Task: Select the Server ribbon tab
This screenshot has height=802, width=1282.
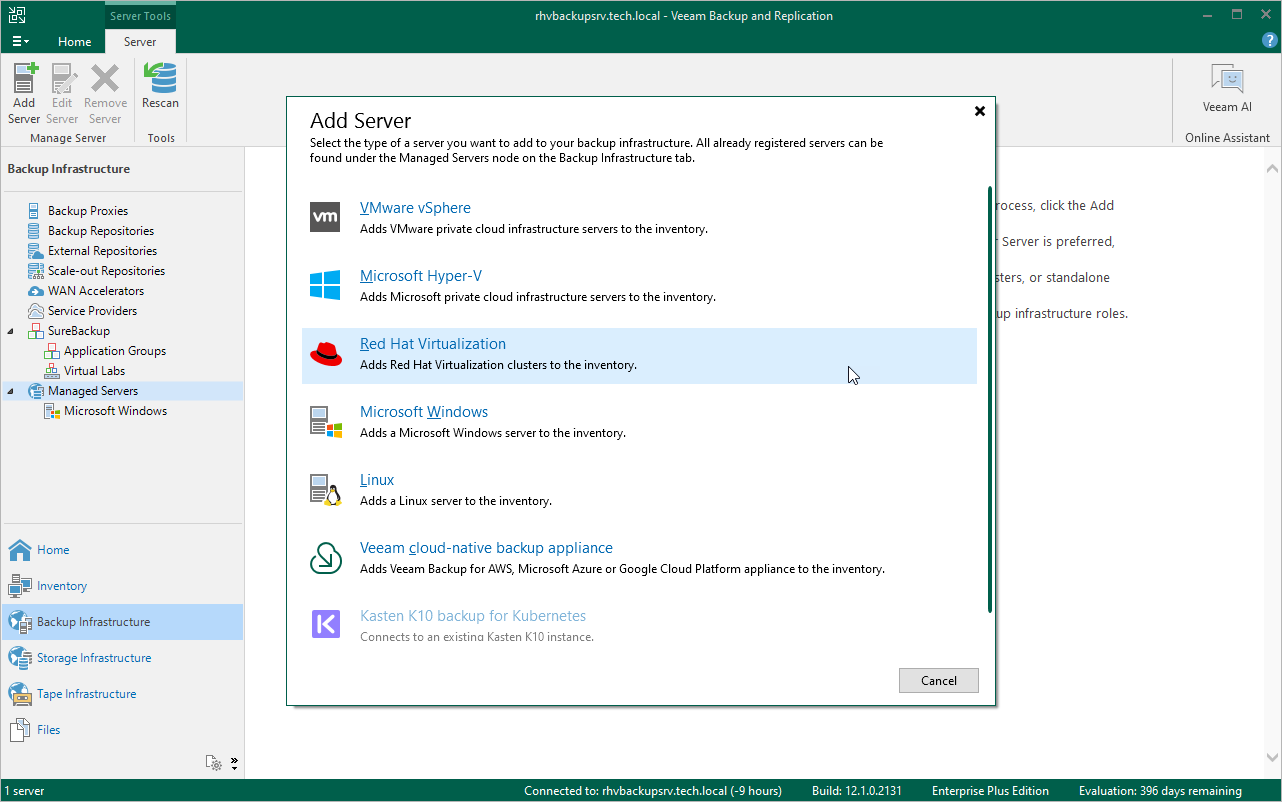Action: click(140, 42)
